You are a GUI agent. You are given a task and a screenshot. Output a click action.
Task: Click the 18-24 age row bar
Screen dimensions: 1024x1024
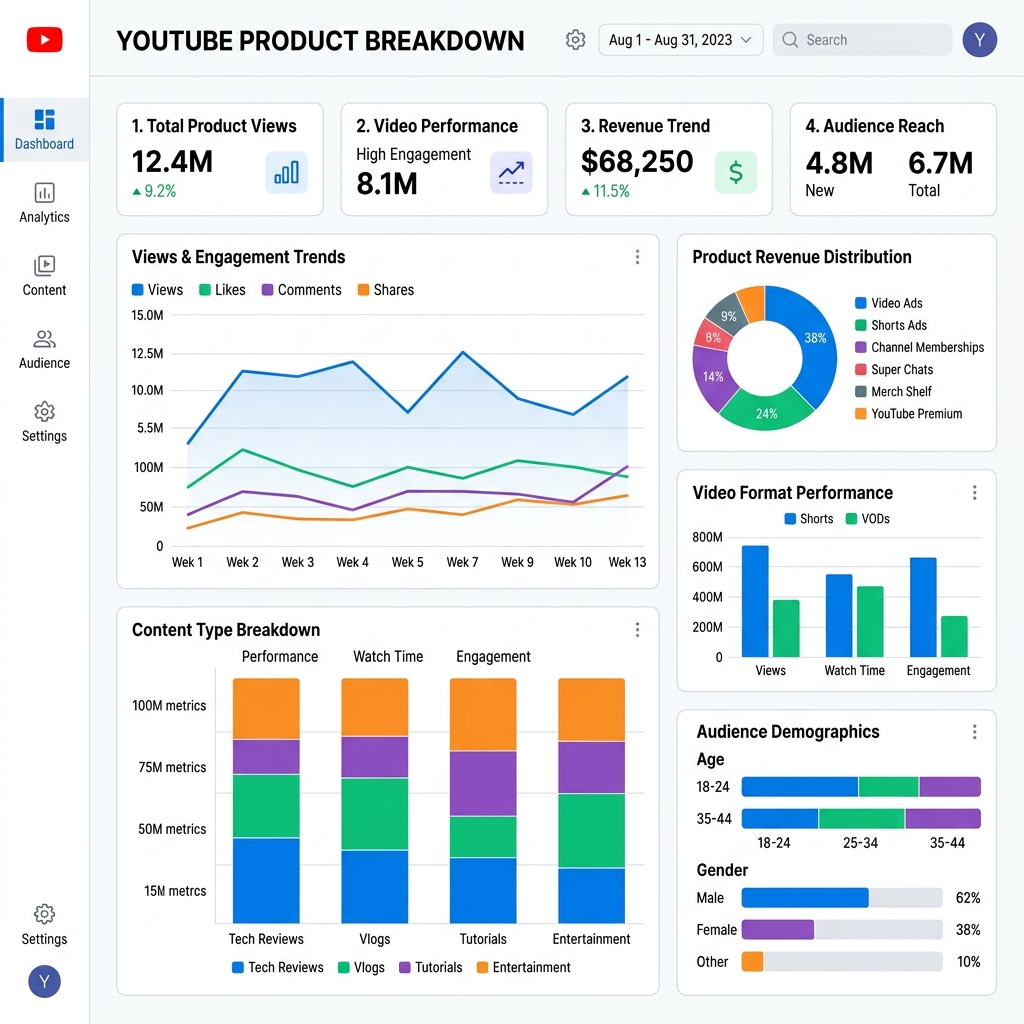(861, 787)
